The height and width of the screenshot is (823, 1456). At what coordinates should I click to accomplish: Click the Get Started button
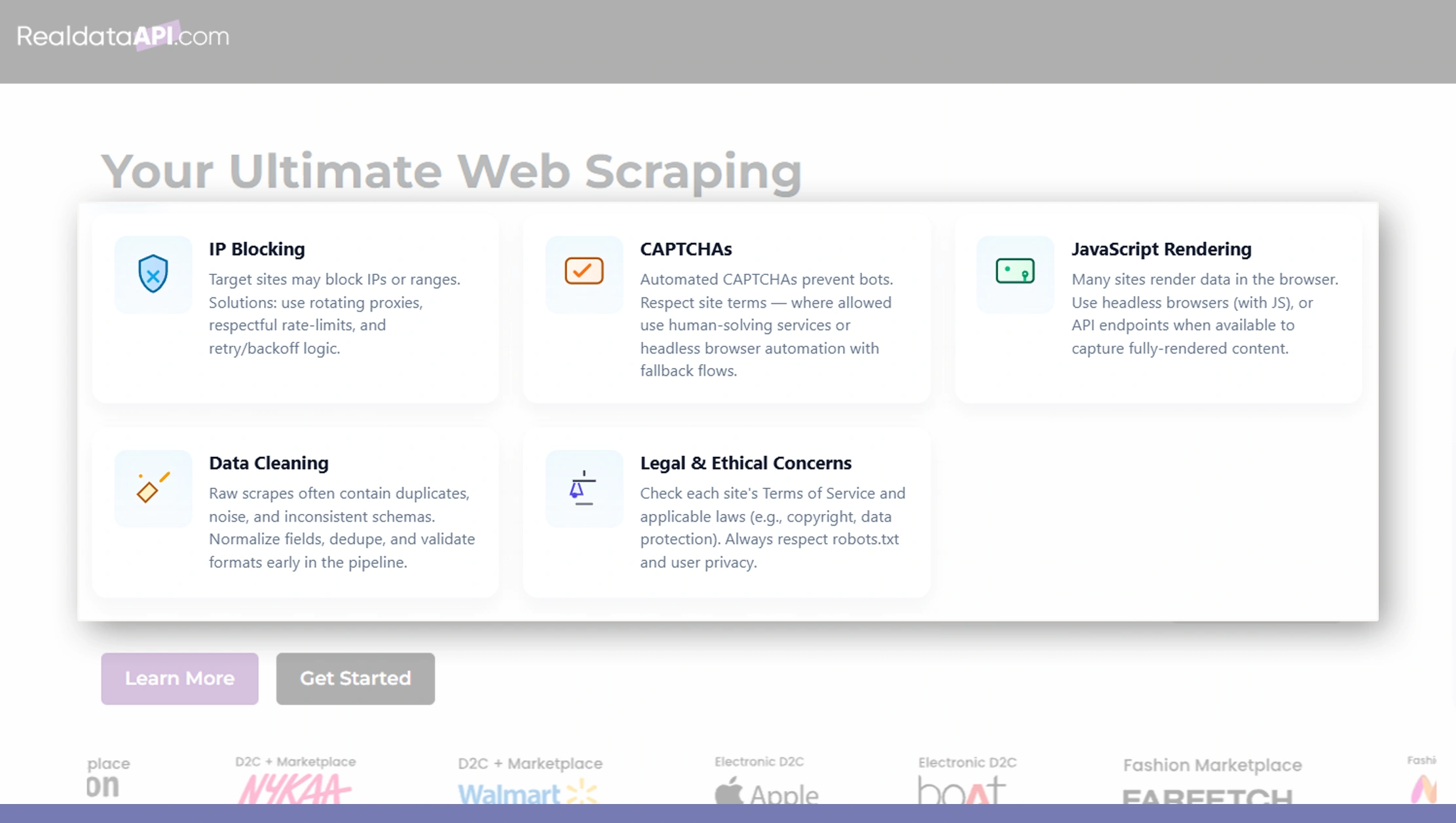pos(355,678)
